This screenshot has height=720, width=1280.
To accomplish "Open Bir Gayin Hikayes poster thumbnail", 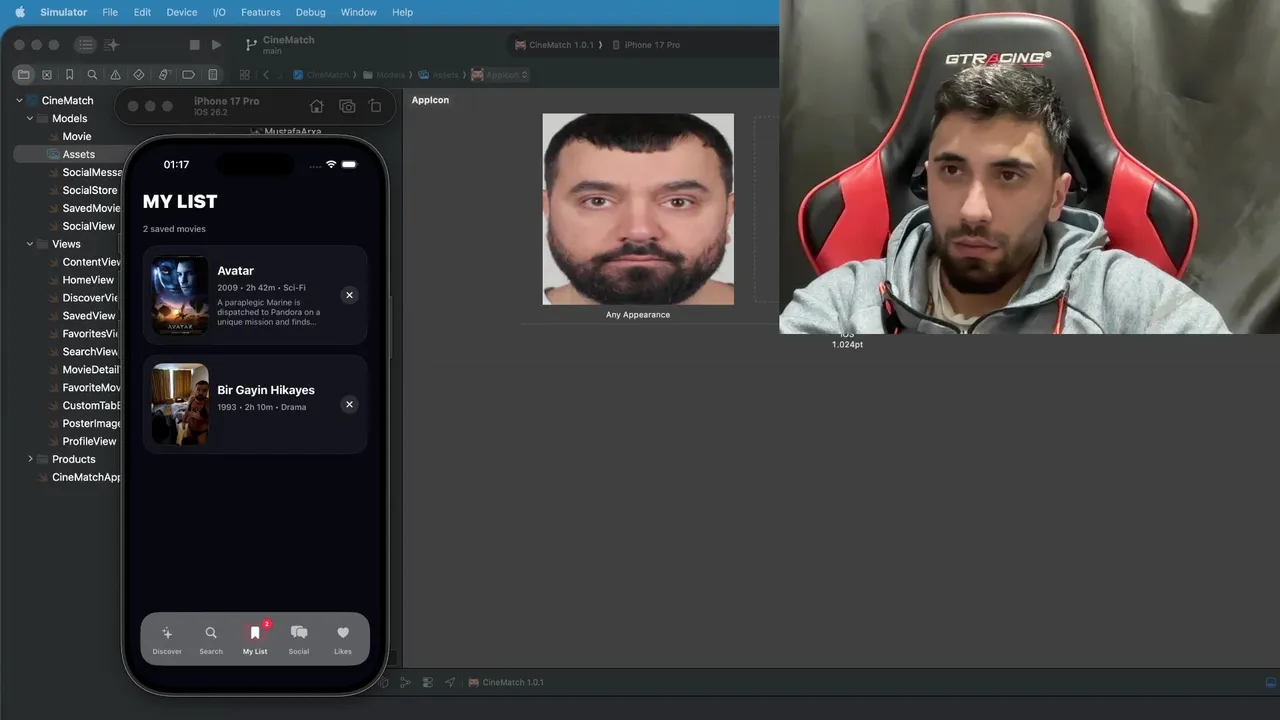I will pyautogui.click(x=180, y=404).
